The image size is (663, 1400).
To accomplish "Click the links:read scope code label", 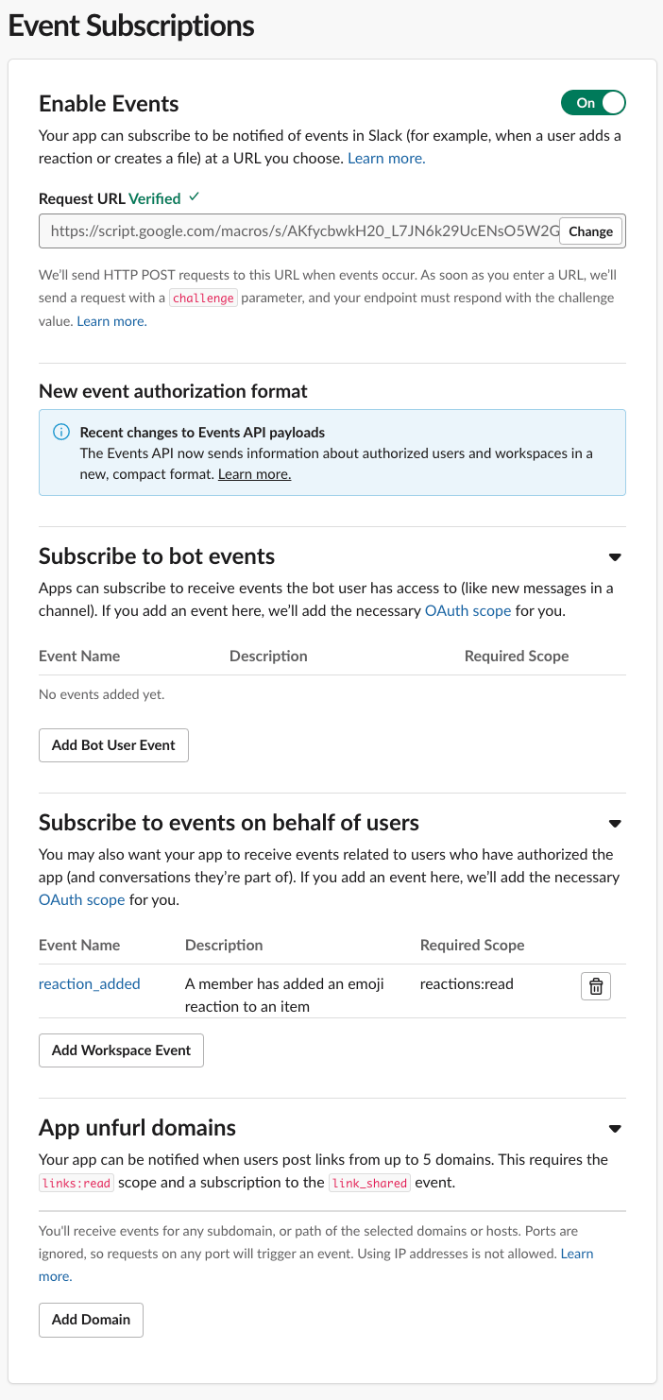I will click(x=77, y=1182).
